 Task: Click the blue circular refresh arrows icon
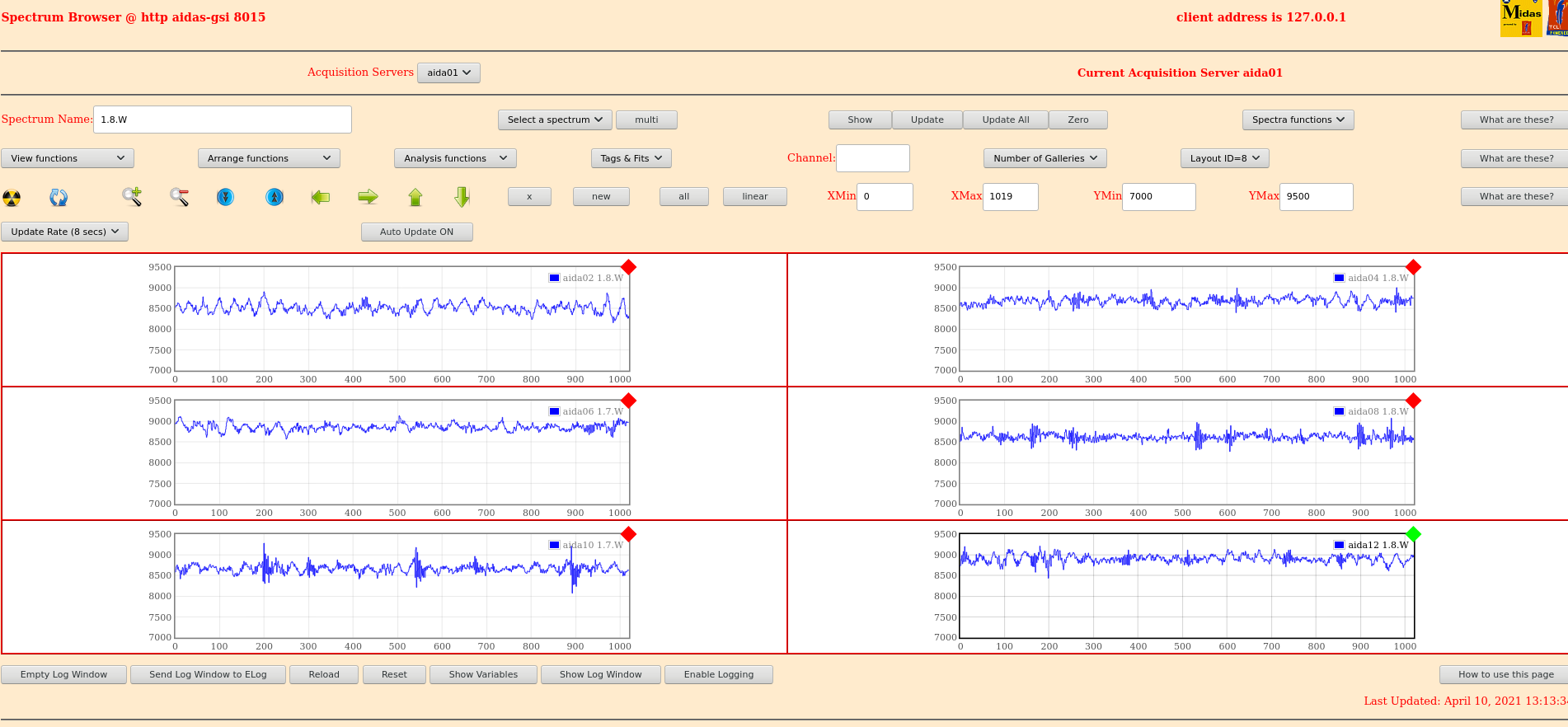[59, 197]
